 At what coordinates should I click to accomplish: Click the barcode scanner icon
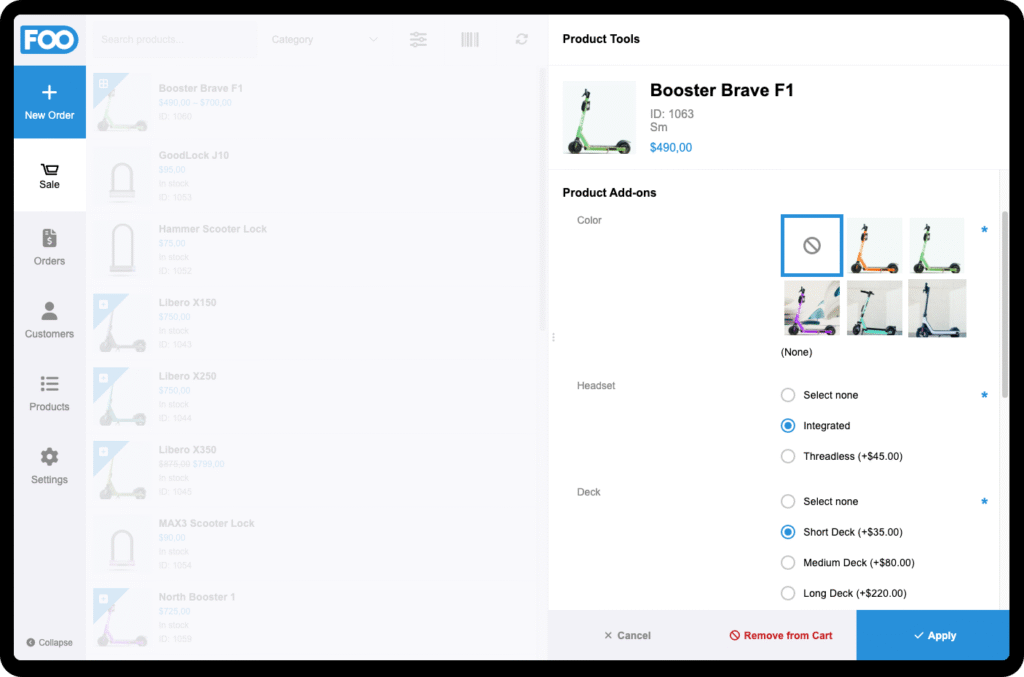[x=469, y=40]
